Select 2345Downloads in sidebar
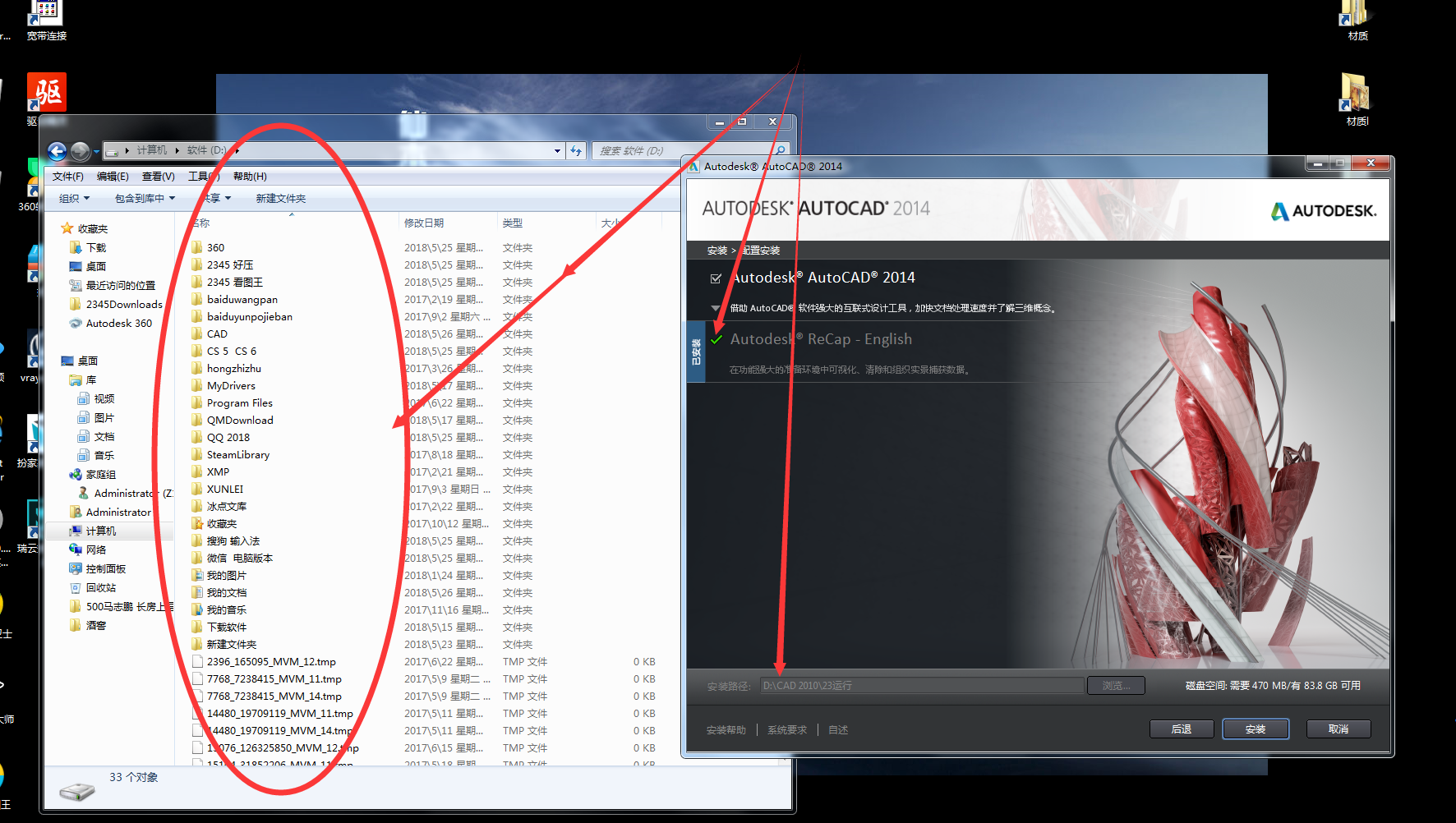 [x=123, y=304]
